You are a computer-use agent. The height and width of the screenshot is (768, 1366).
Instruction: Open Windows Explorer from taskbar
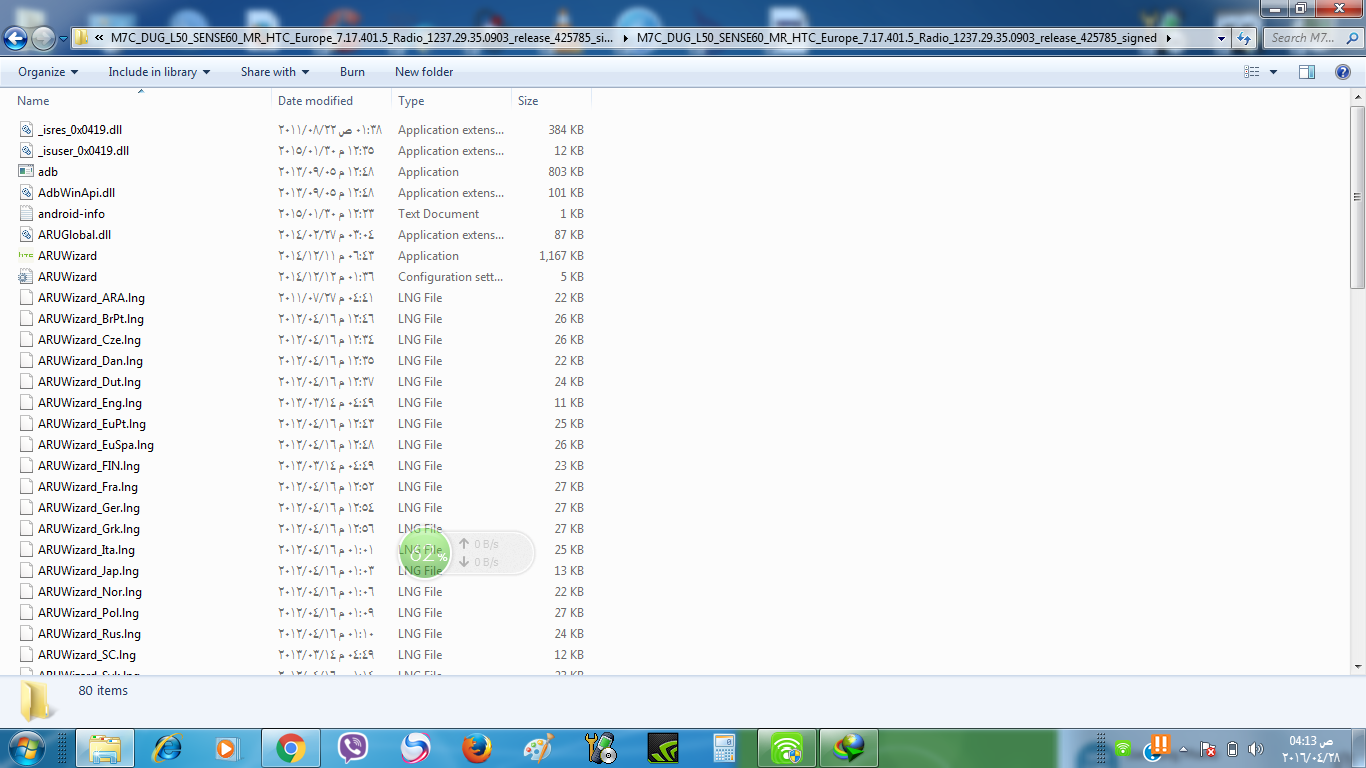[x=106, y=748]
